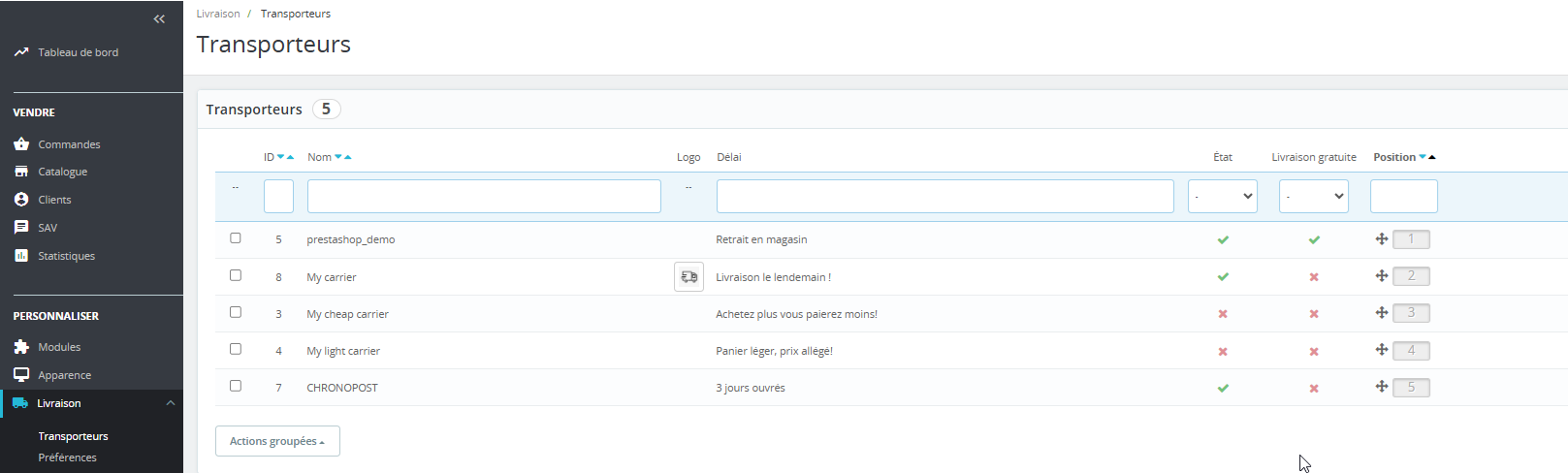Disable CHRONOPOST status green checkmark
Viewport: 1568px width, 473px height.
pos(1223,388)
